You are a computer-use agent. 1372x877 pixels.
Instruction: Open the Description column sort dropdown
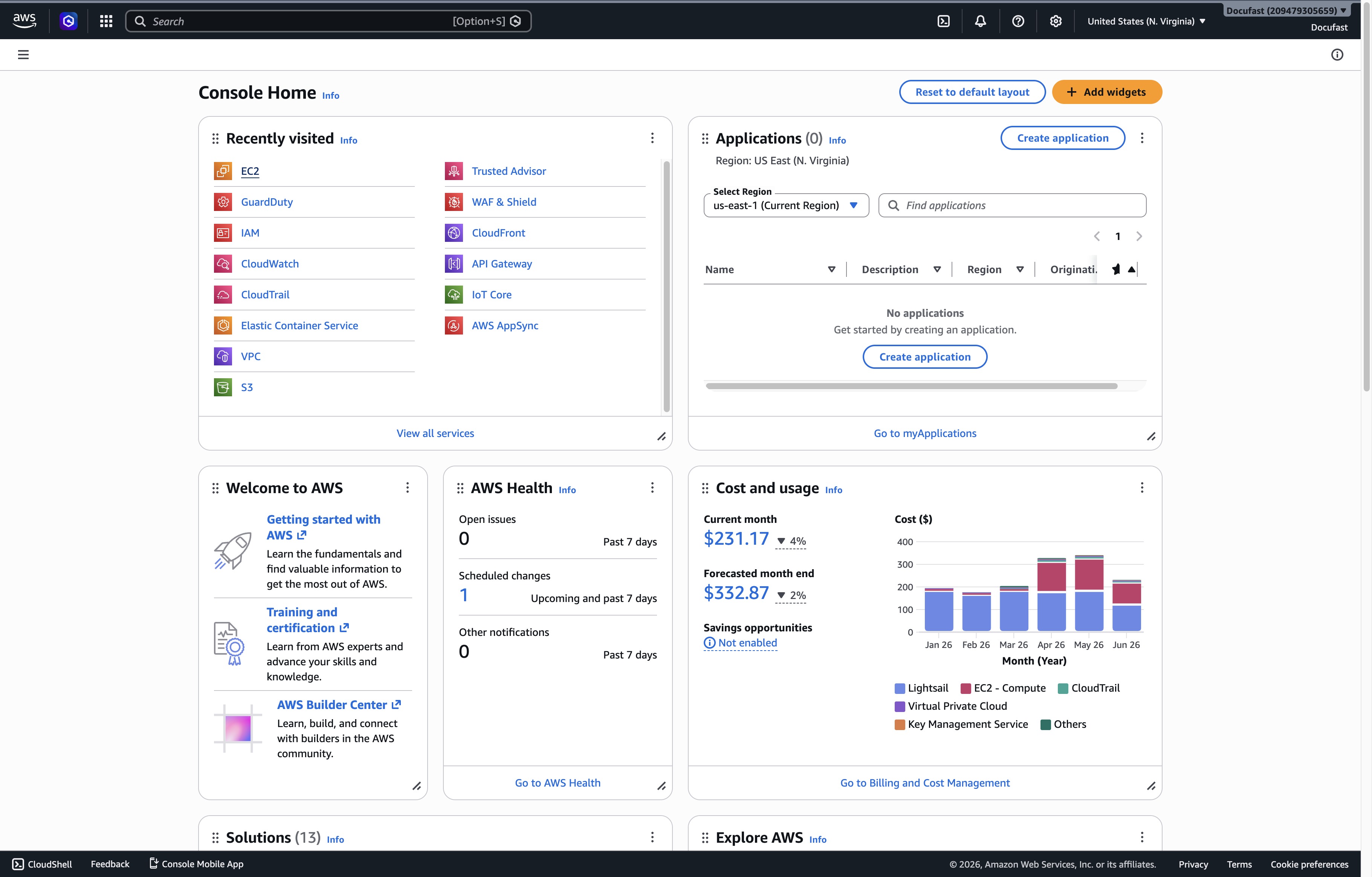coord(937,269)
